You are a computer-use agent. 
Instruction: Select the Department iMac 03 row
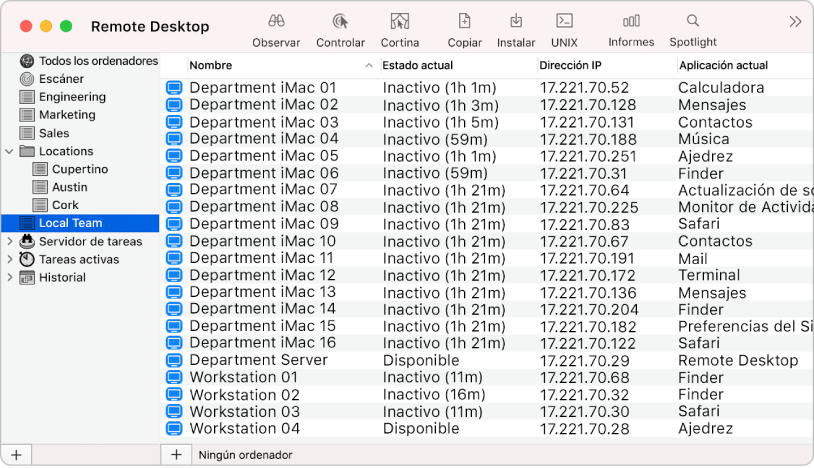[x=487, y=122]
